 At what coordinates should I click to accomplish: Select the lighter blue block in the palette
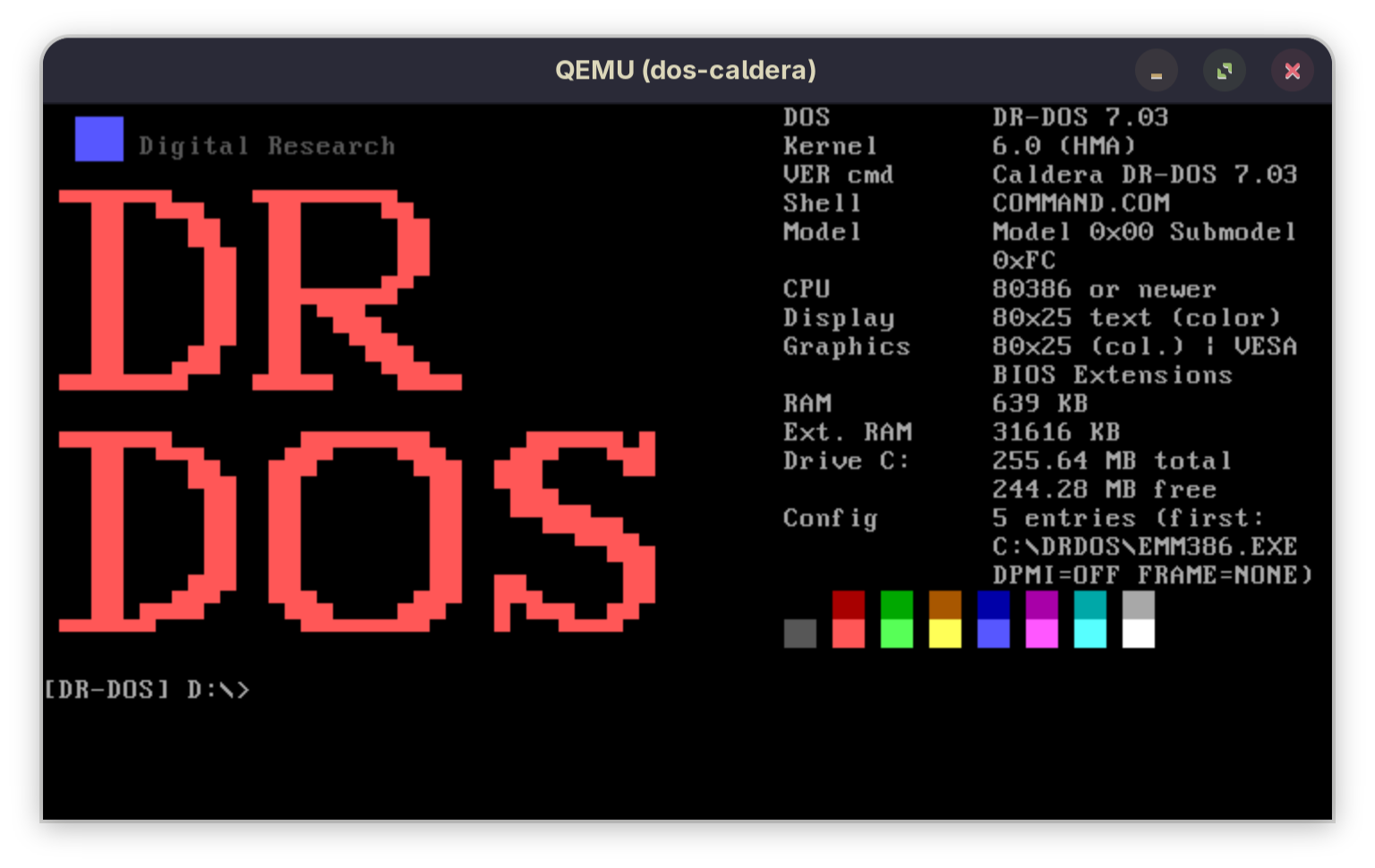[993, 634]
